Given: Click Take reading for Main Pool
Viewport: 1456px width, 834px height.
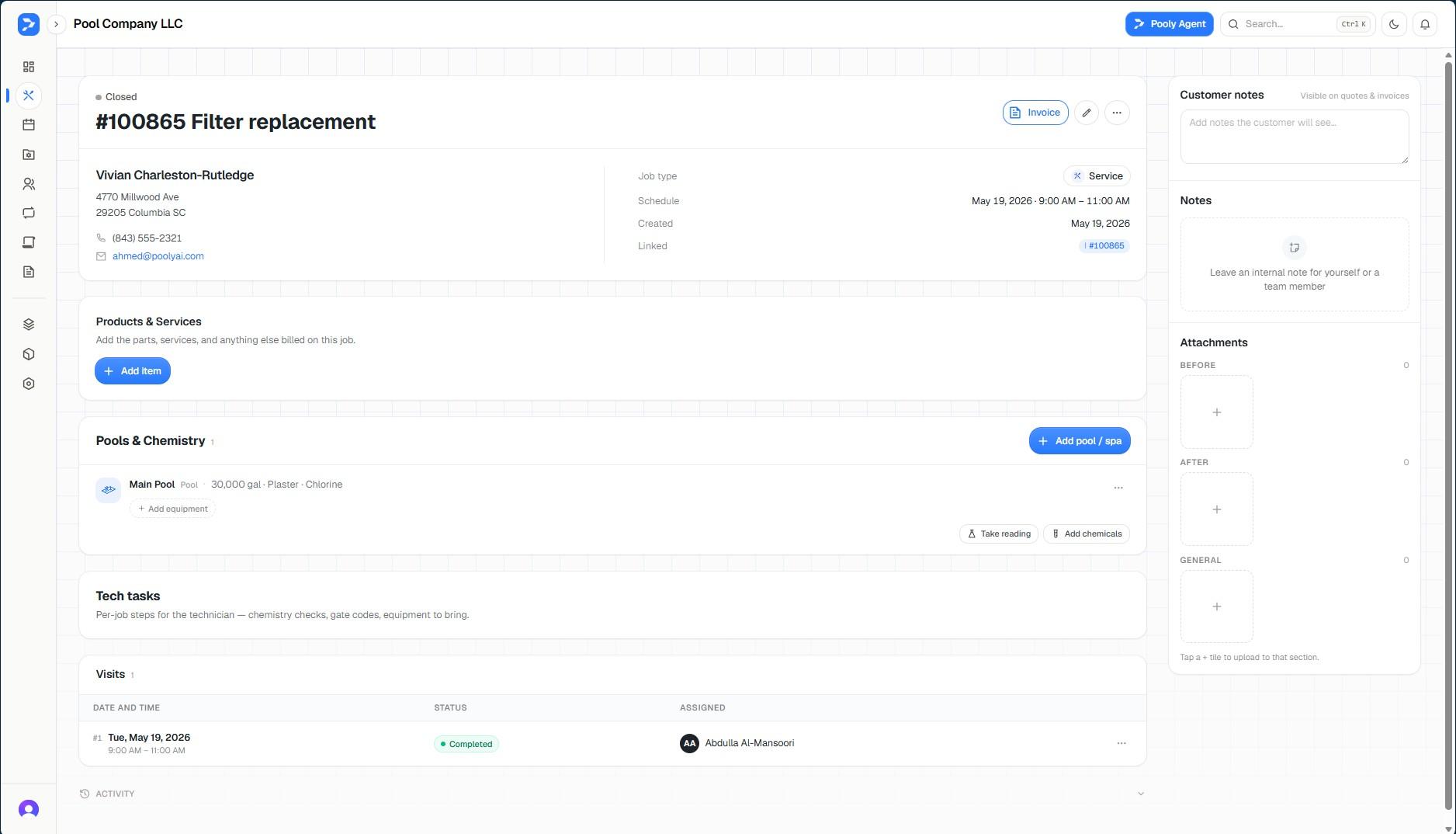Looking at the screenshot, I should coord(999,534).
